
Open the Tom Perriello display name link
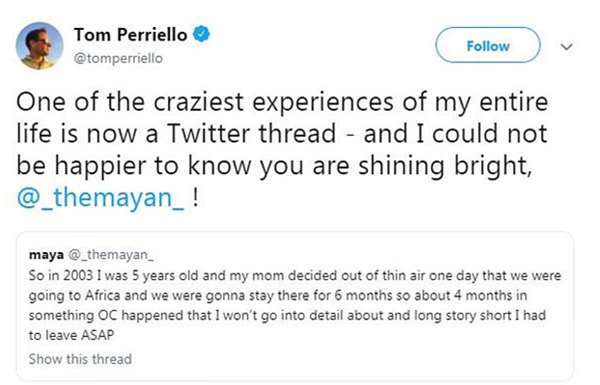click(x=130, y=35)
